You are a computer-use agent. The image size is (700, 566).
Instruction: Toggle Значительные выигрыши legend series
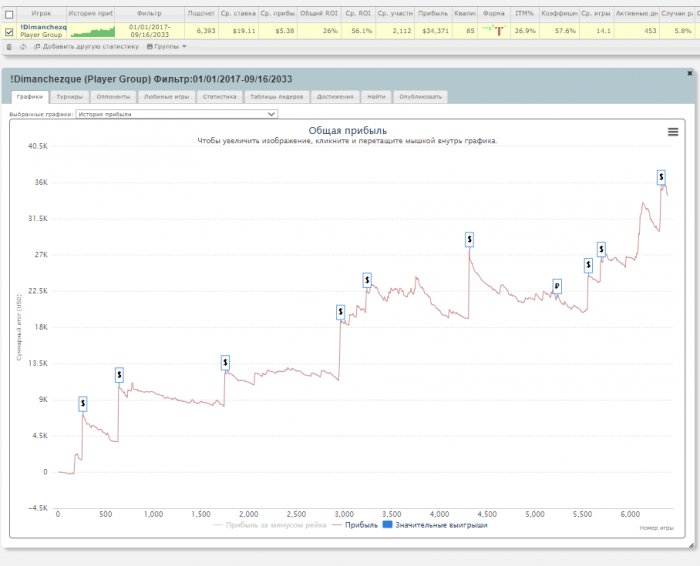point(435,524)
